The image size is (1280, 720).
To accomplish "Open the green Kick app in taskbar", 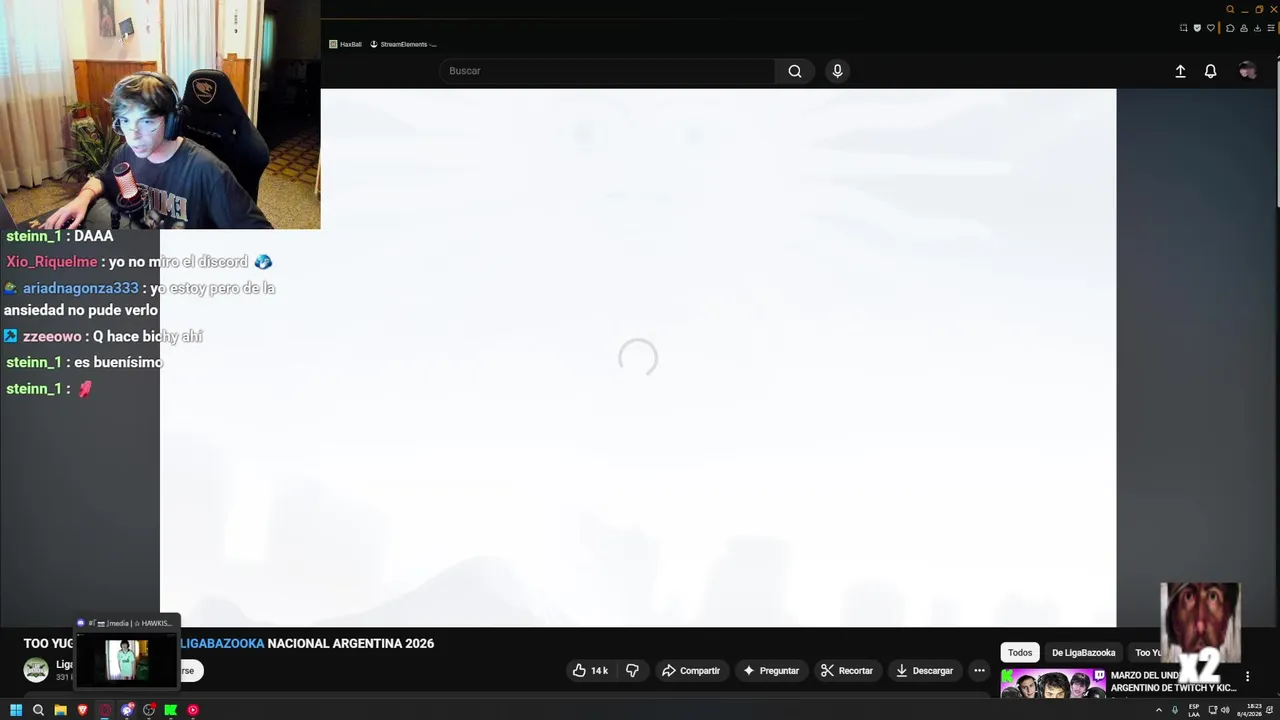I will [171, 710].
